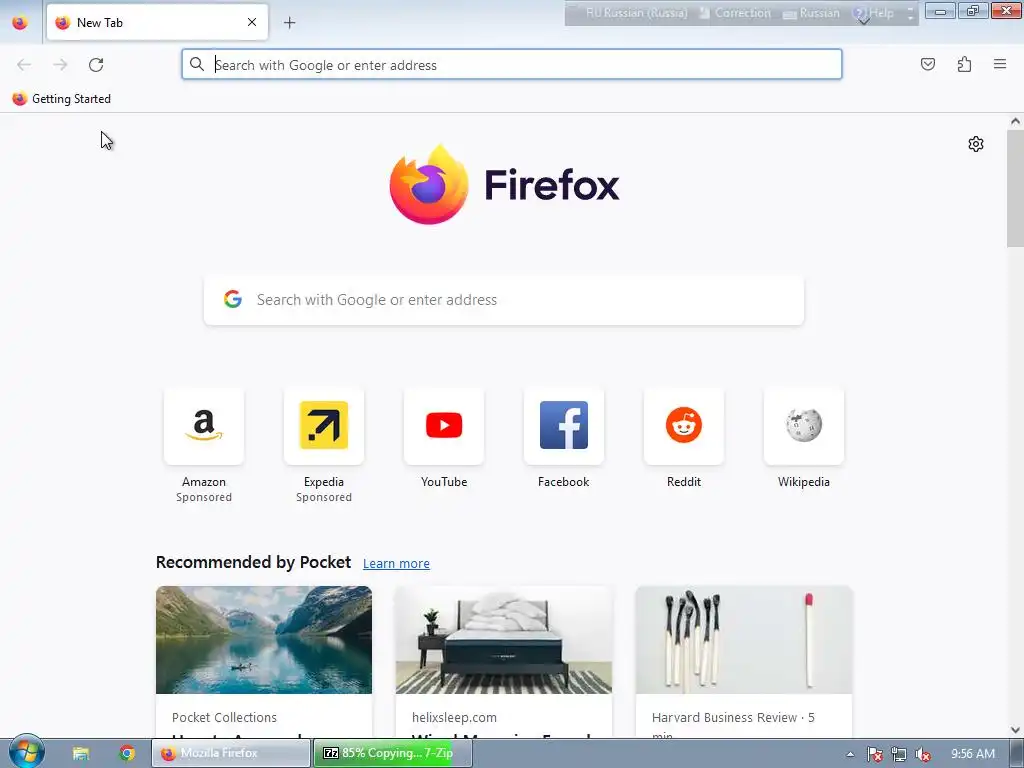Image resolution: width=1024 pixels, height=768 pixels.
Task: Click the RU Russian (Russia) language bar item
Action: [636, 13]
